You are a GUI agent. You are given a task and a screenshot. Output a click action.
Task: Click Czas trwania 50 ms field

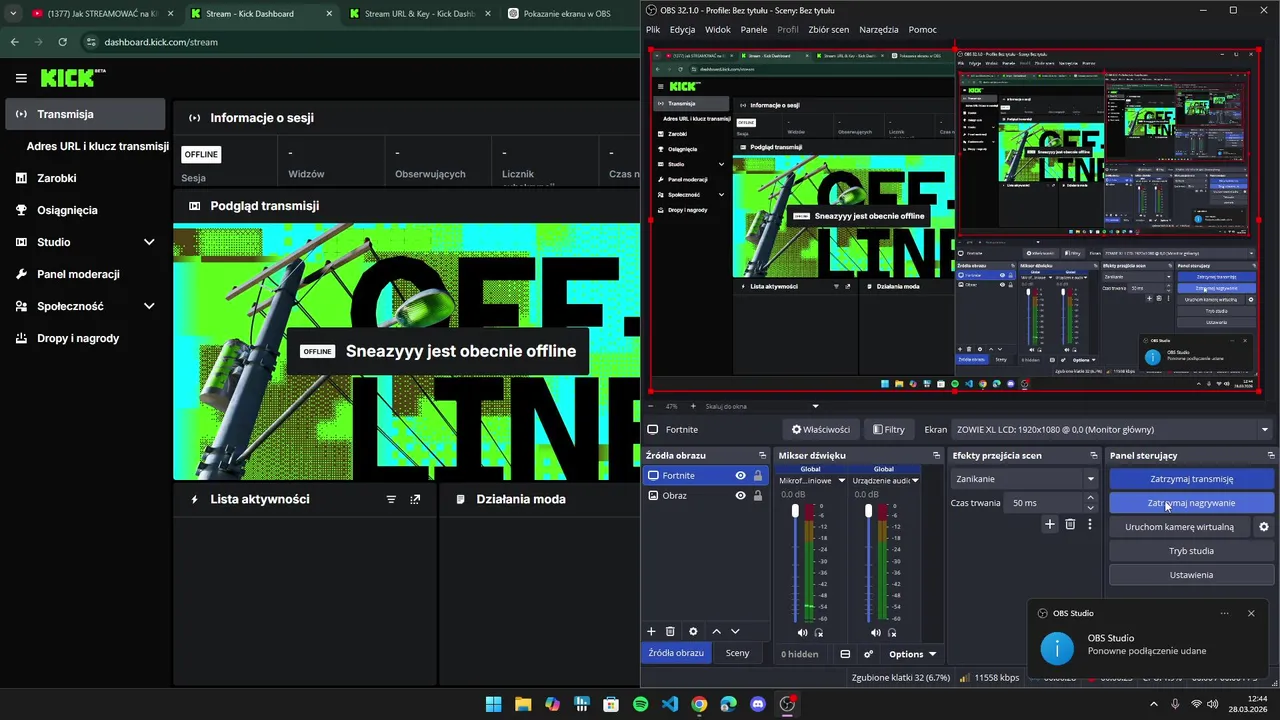coord(1044,503)
